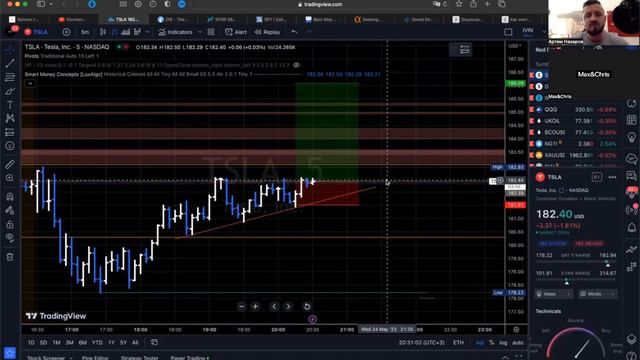The image size is (640, 360).
Task: Open the ETH session menu
Action: (458, 342)
